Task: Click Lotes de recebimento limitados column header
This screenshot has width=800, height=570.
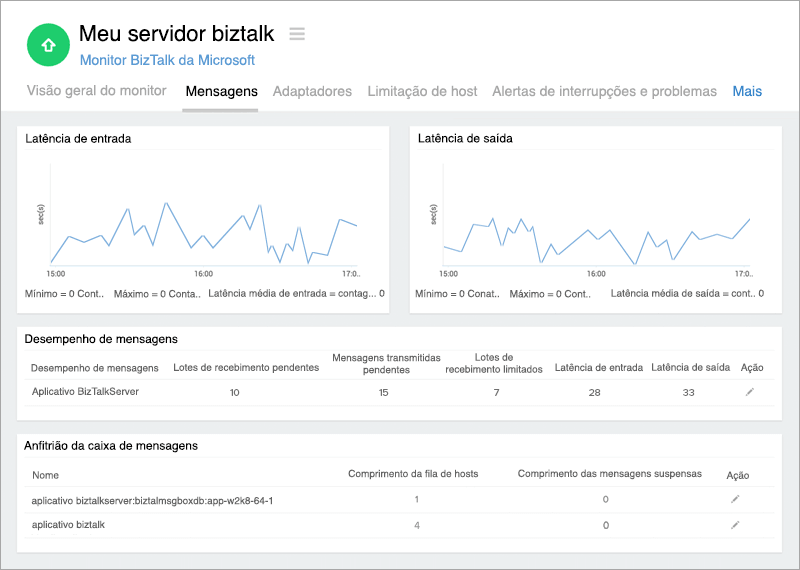Action: click(x=494, y=363)
